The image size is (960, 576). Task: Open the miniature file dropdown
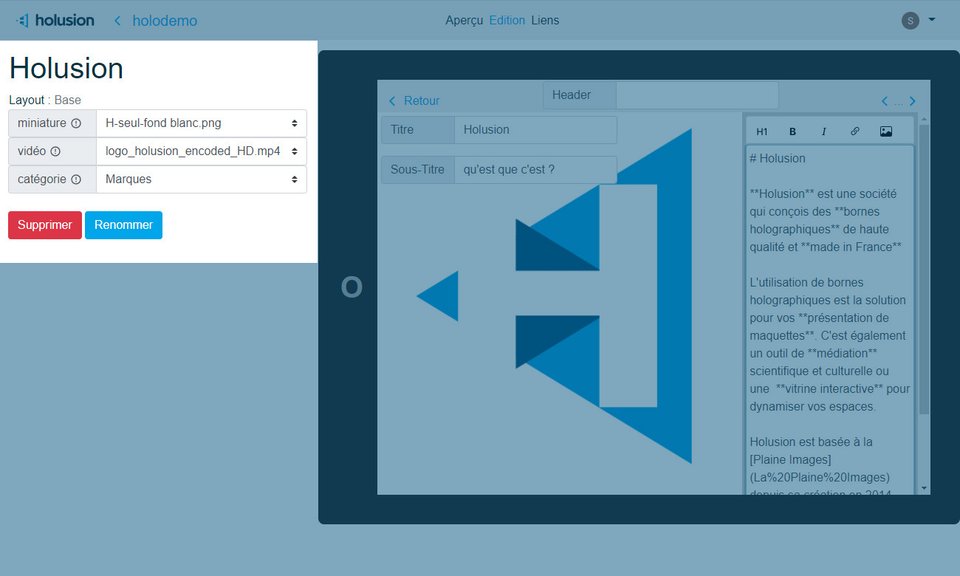[201, 123]
